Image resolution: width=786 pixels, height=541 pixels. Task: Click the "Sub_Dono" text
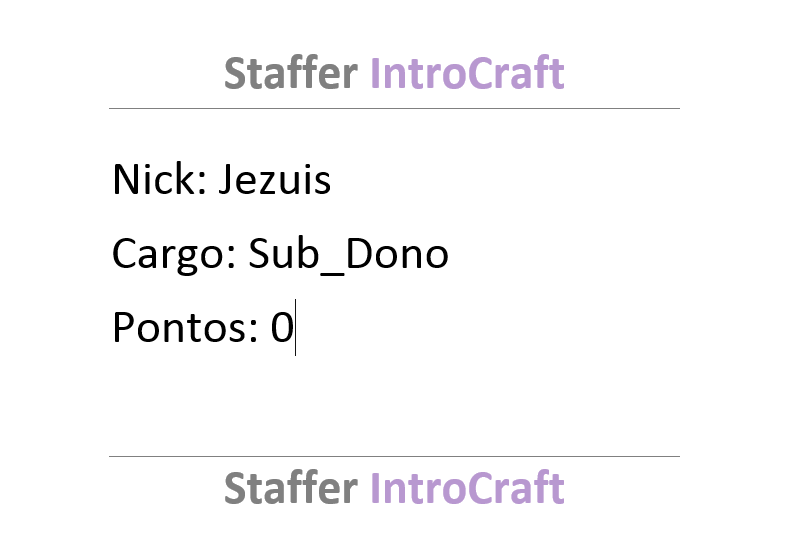pyautogui.click(x=348, y=255)
